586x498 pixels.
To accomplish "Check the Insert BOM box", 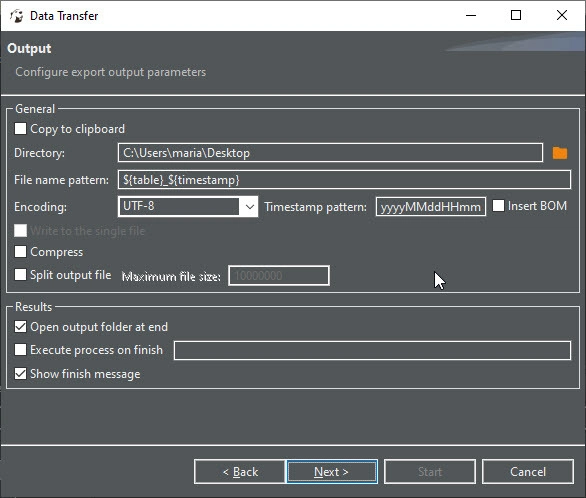I will pos(498,206).
